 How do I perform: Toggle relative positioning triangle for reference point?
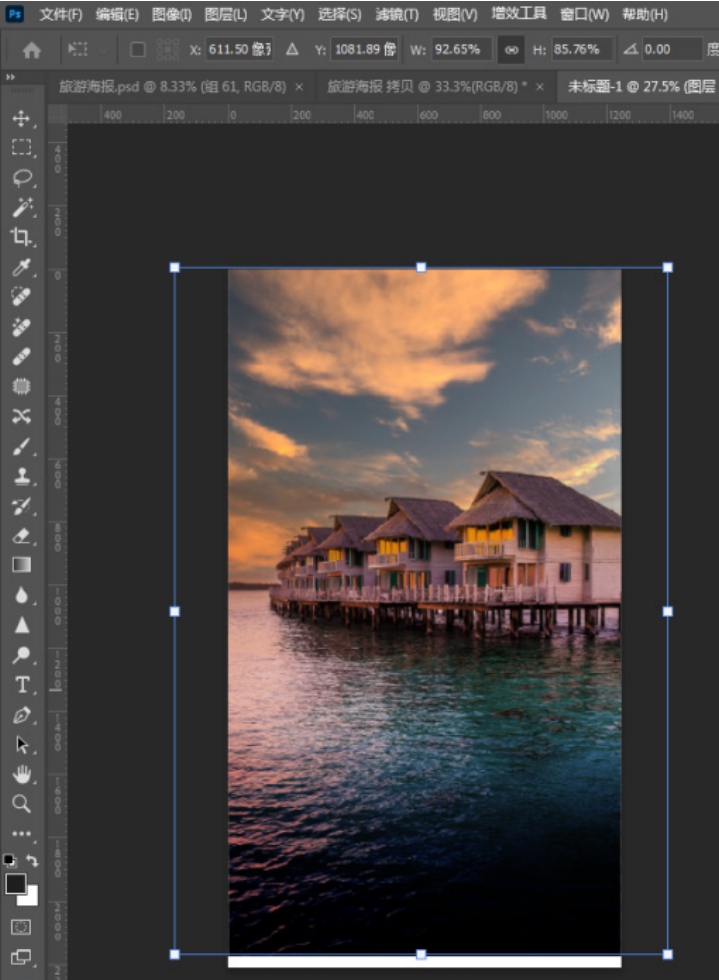coord(292,49)
